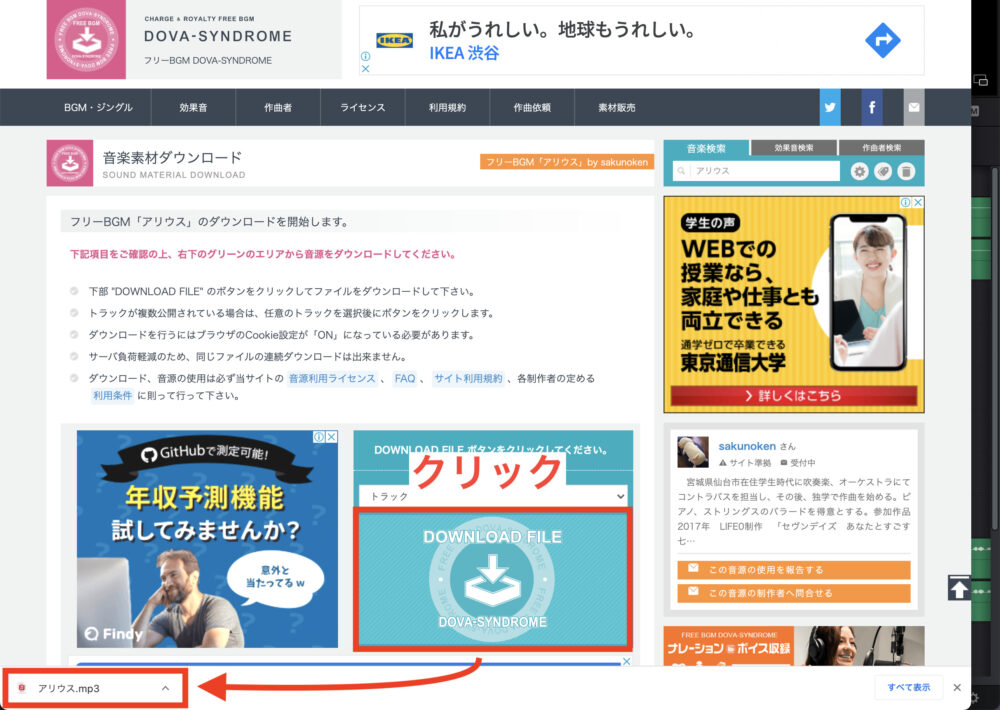This screenshot has height=710, width=1000.
Task: Click the フリーBGM「アリウス」by sakunoken label
Action: point(567,162)
